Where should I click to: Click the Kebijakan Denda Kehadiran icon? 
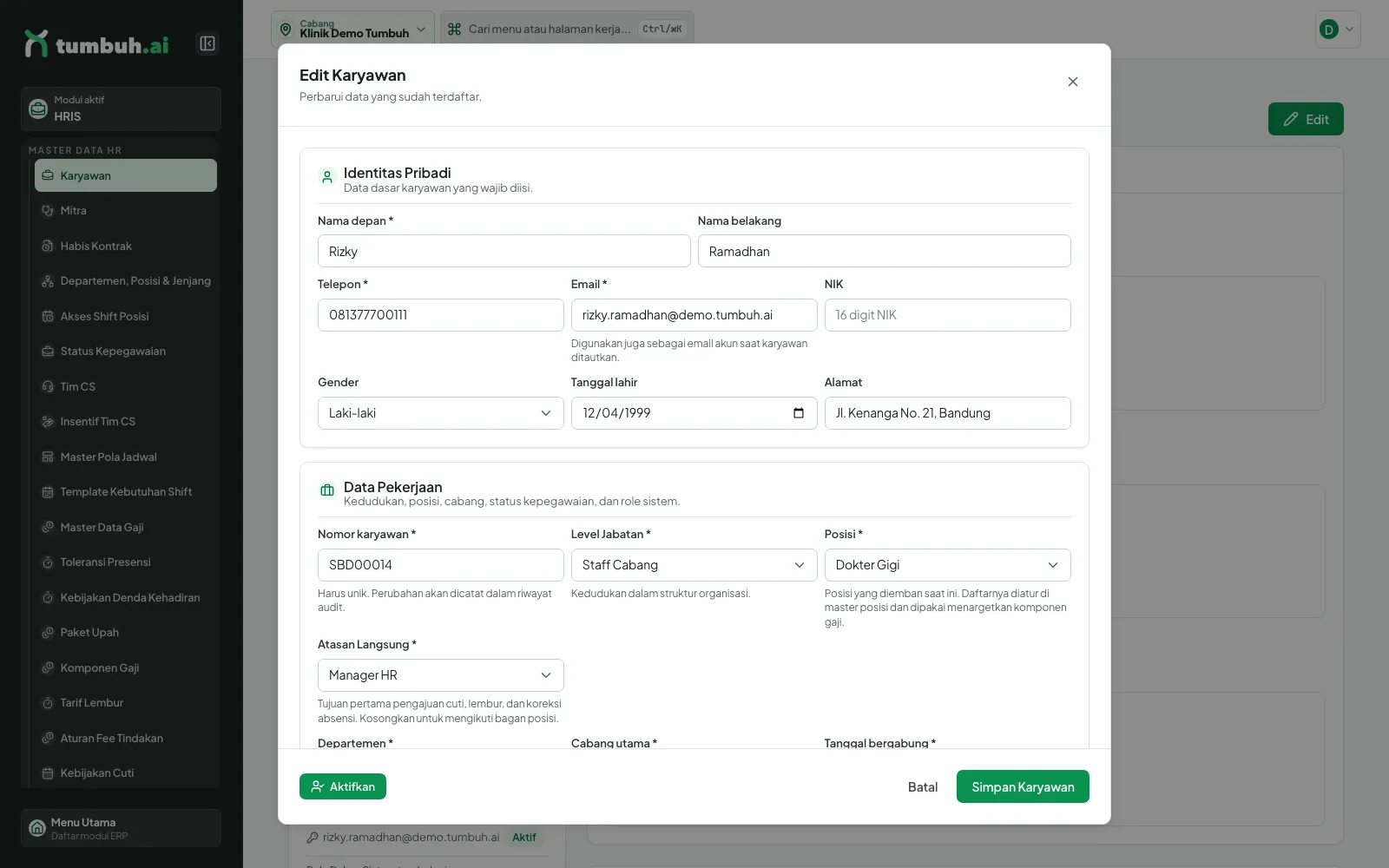point(48,597)
